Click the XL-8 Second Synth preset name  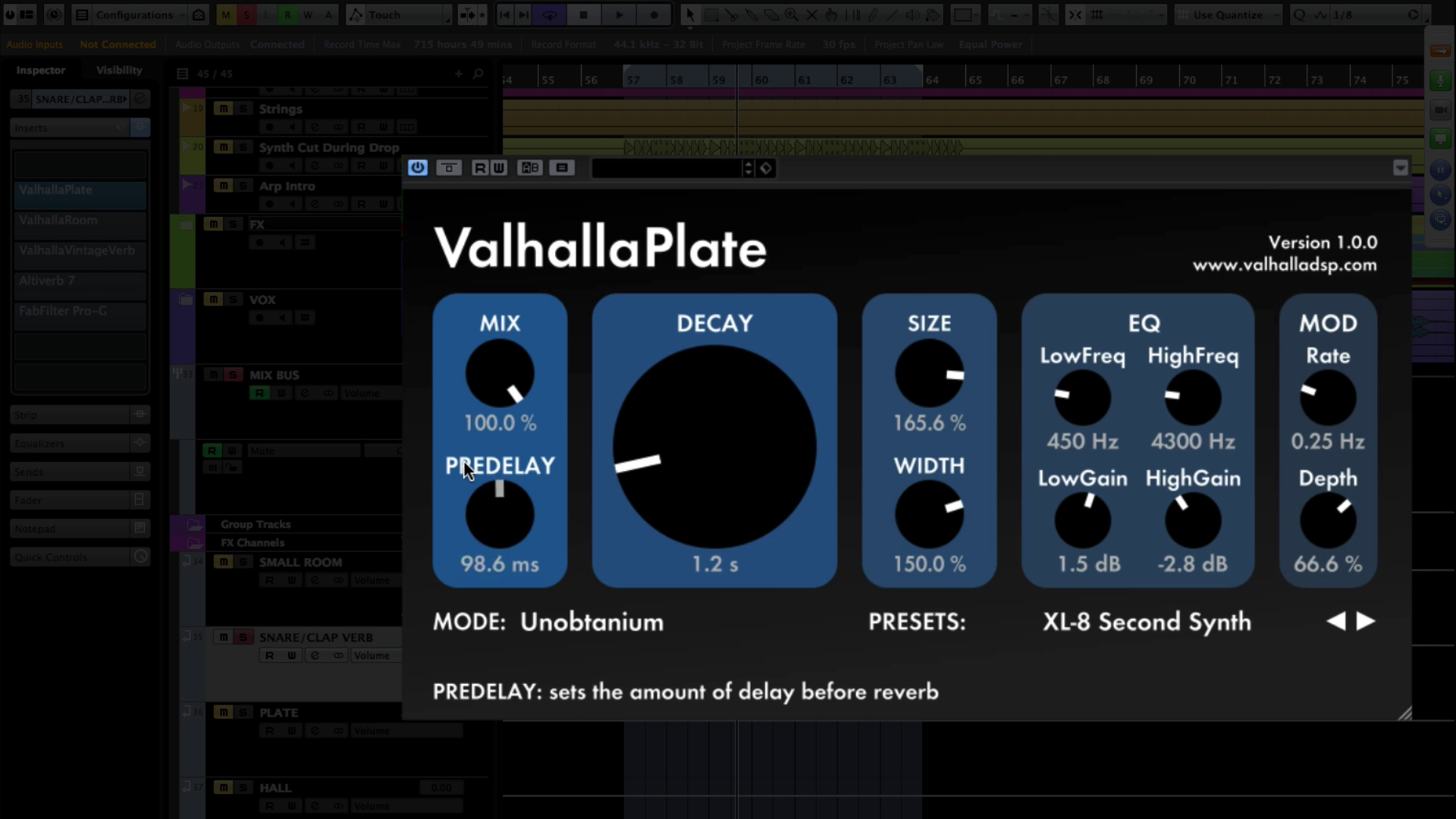point(1147,622)
